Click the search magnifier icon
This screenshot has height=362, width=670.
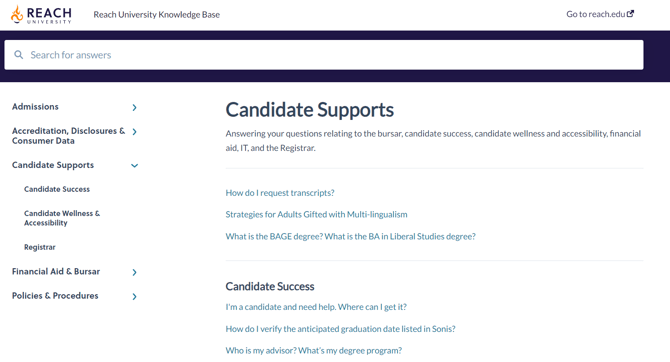point(18,55)
